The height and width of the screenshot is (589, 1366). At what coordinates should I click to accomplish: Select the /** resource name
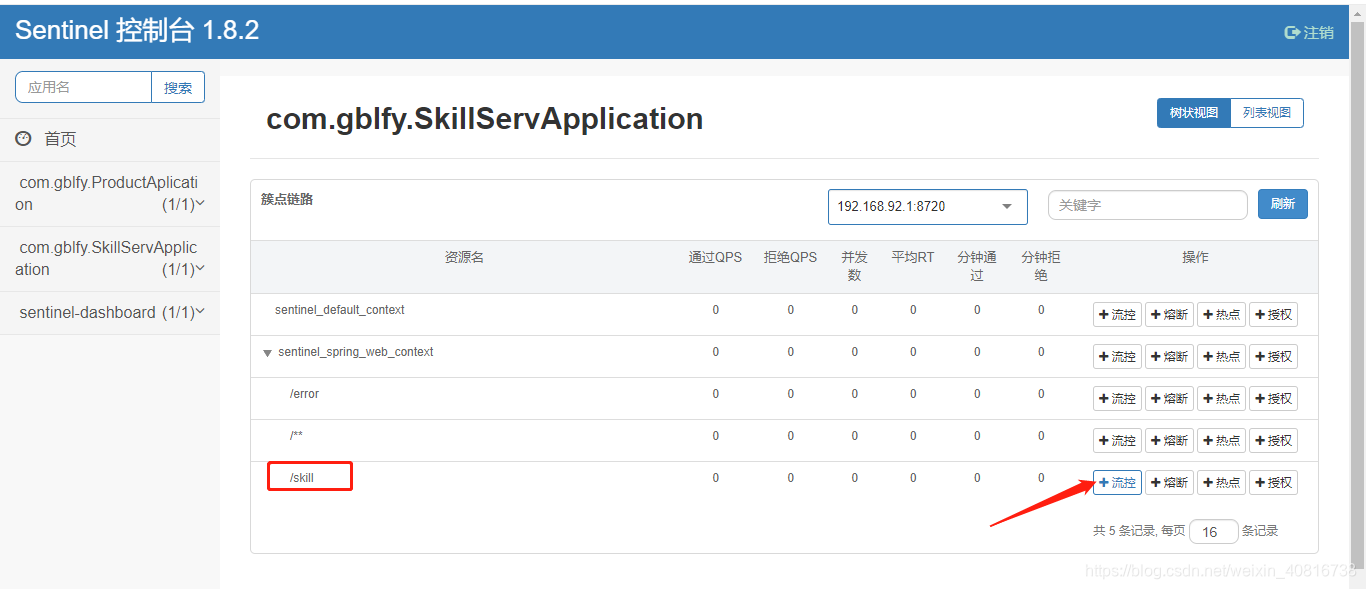click(296, 436)
